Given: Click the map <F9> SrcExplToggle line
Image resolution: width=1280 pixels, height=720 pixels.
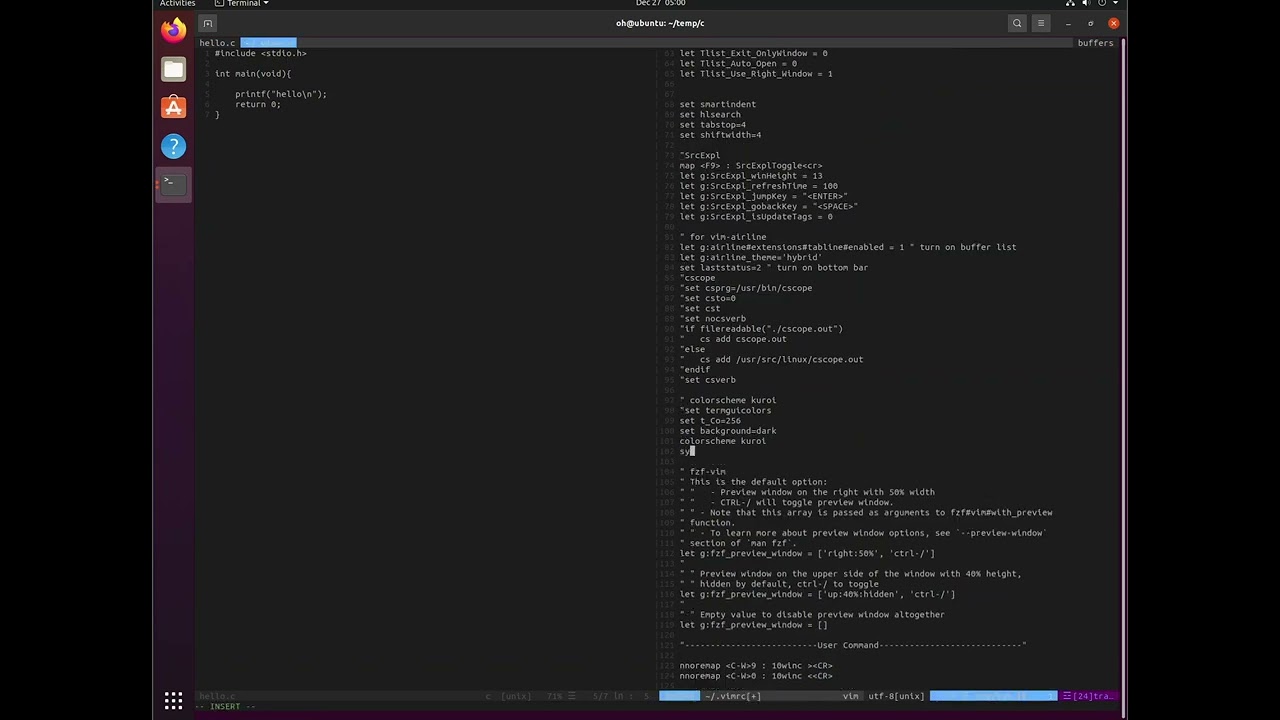Looking at the screenshot, I should click(x=751, y=166).
